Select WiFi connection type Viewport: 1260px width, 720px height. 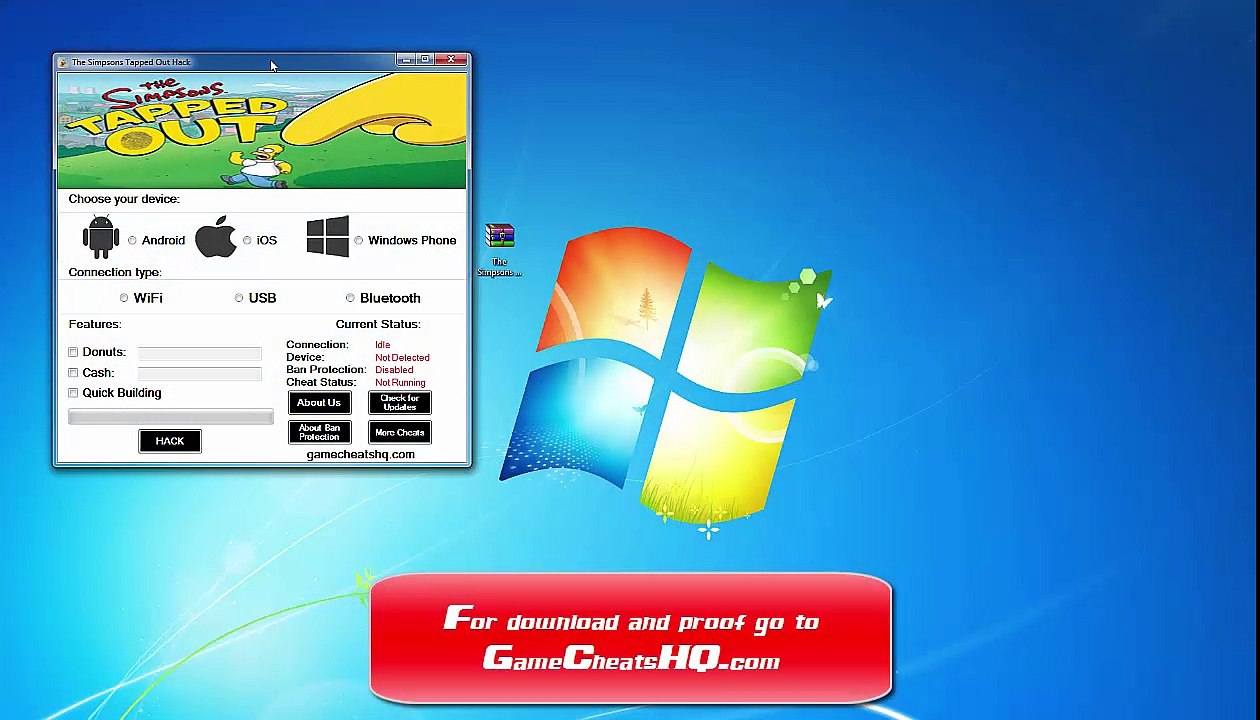[x=124, y=298]
